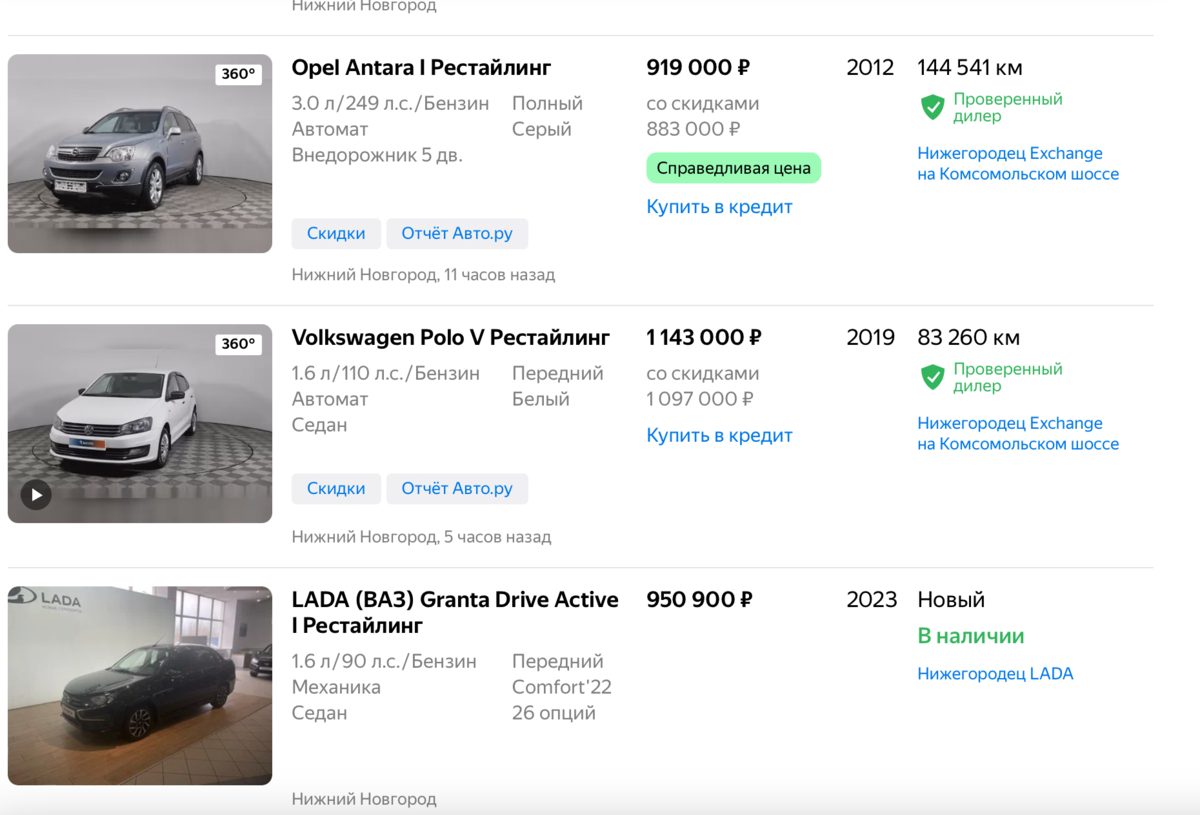Click discounted price 883 000 ₽
The width and height of the screenshot is (1200, 815).
coord(693,129)
